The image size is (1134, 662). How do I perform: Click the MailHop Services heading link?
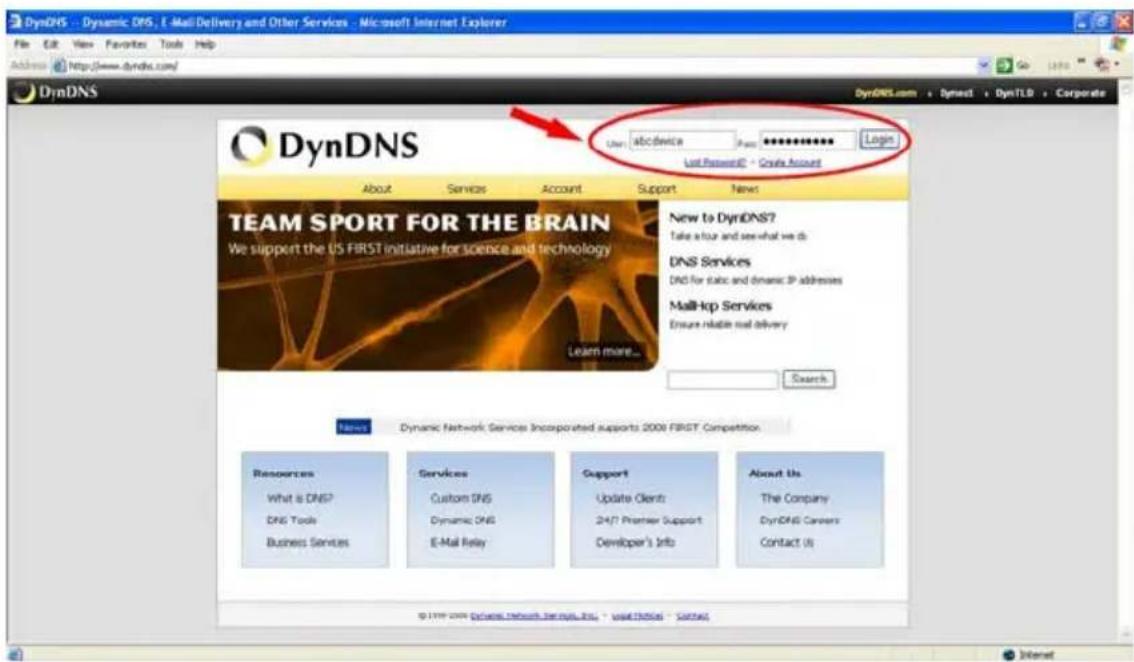point(720,306)
